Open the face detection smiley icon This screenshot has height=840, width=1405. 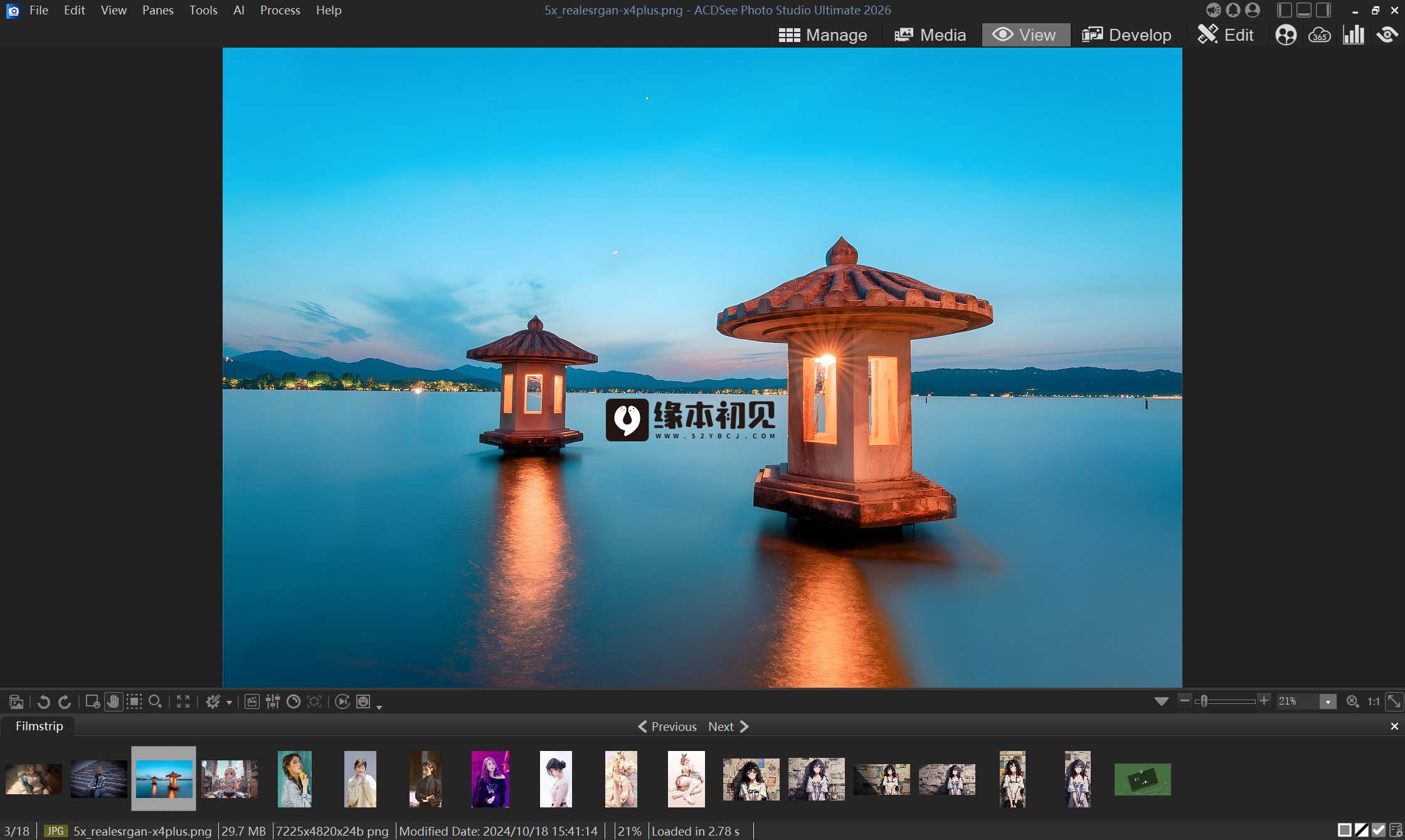coord(363,701)
